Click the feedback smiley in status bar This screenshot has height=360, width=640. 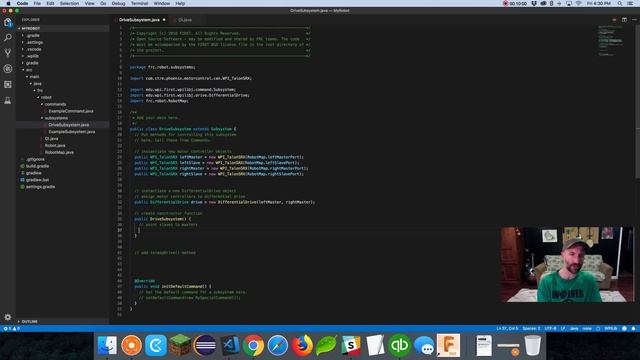point(624,328)
